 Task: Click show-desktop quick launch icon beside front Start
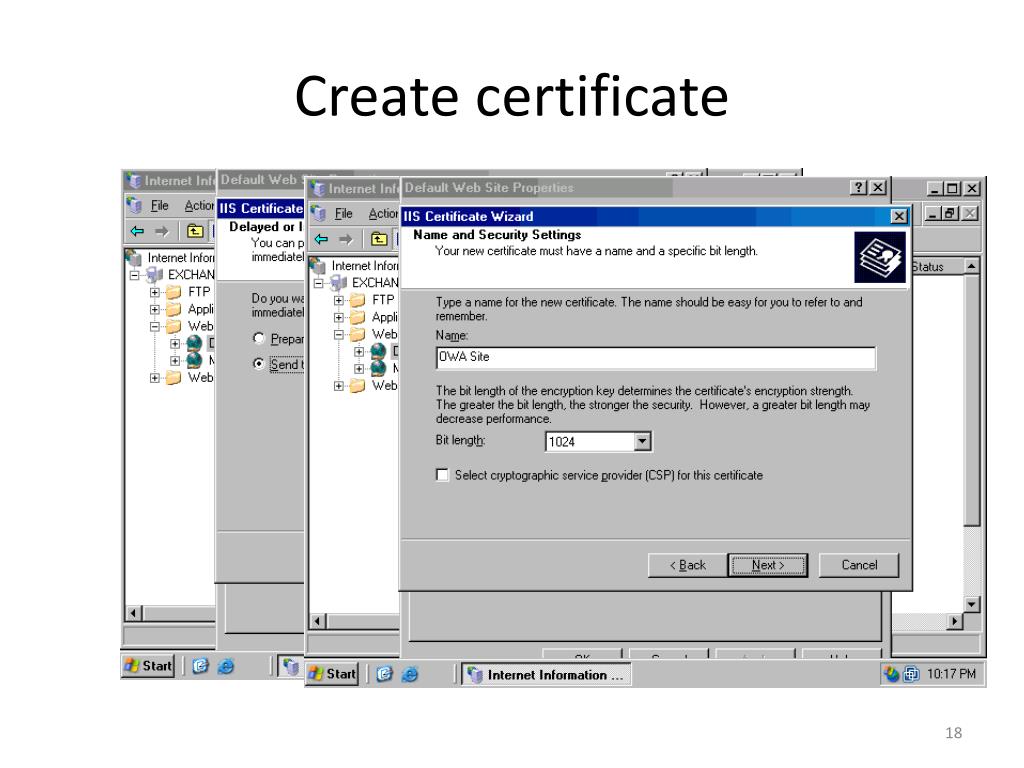385,674
